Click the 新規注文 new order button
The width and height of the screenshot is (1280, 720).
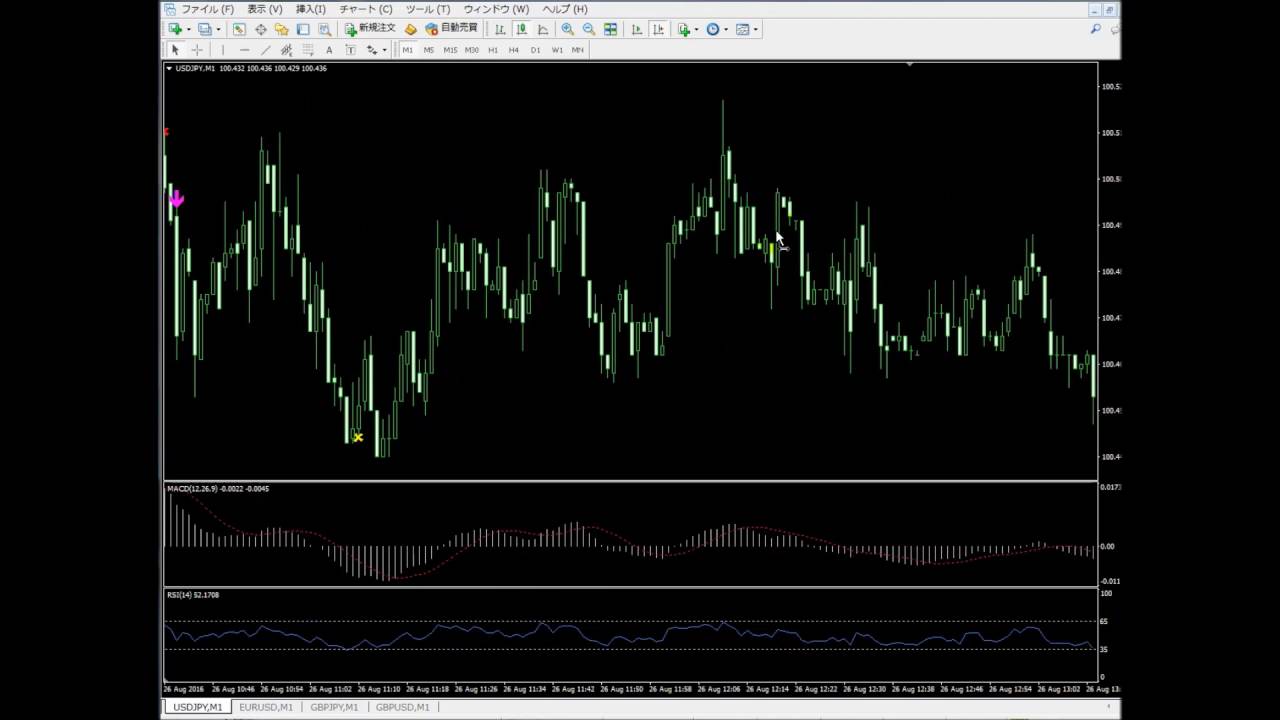point(370,29)
